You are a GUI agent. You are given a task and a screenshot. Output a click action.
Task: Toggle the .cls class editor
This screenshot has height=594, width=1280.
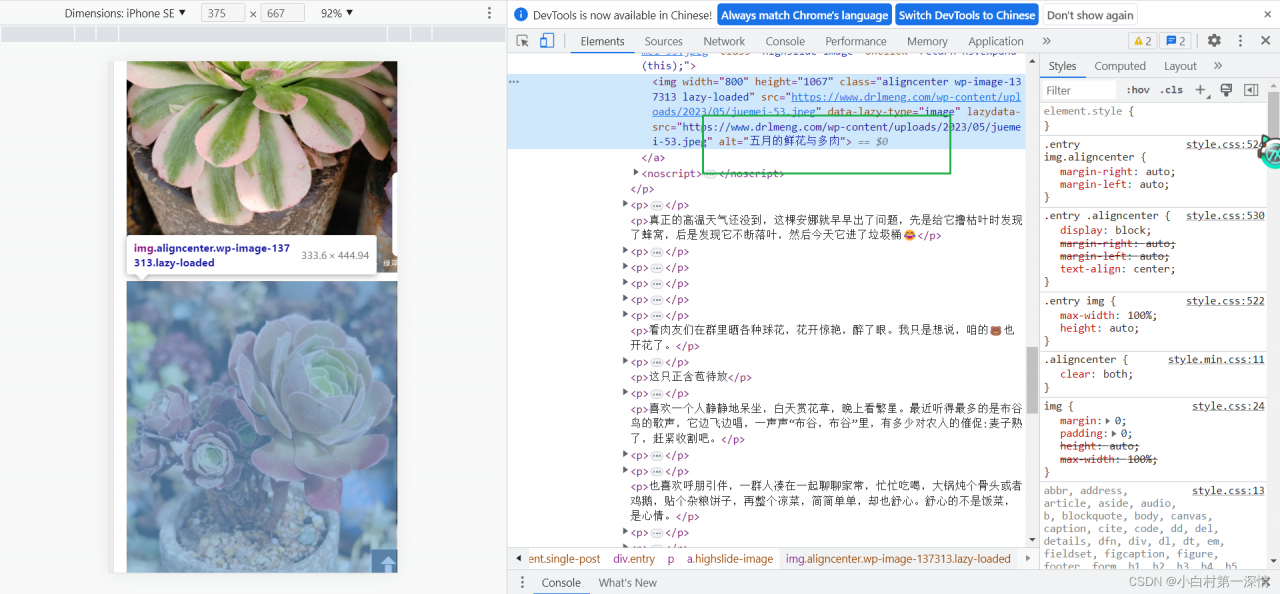tap(1171, 90)
